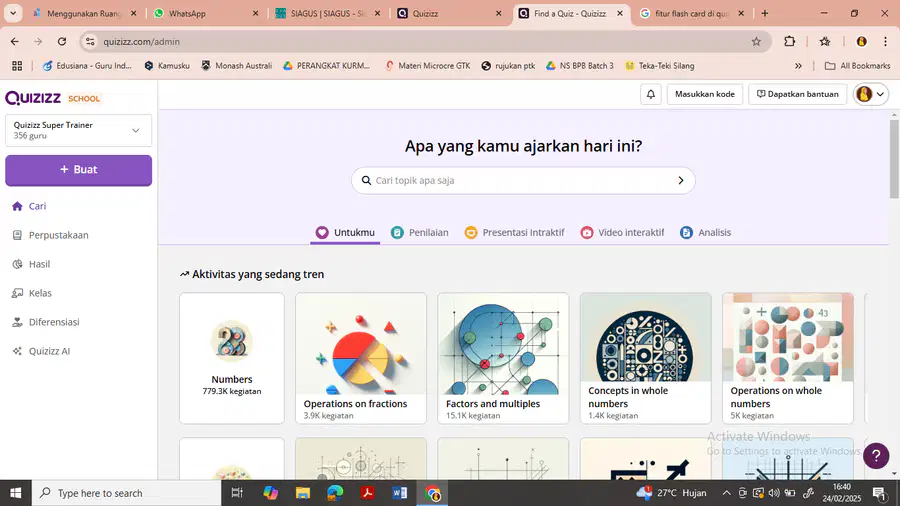Open the notifications bell icon
This screenshot has width=900, height=506.
click(x=650, y=94)
